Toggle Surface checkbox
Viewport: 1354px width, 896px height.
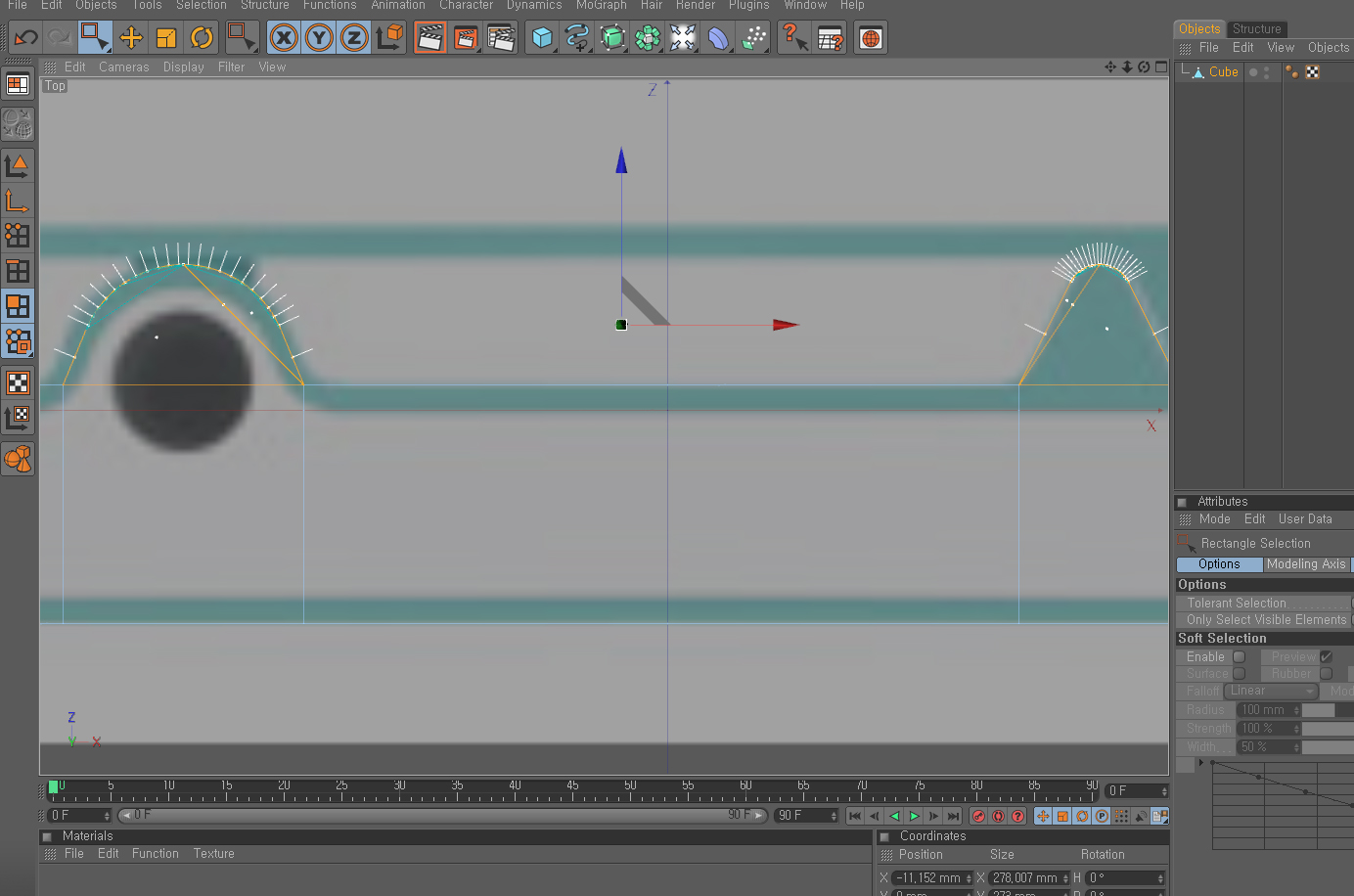(x=1239, y=674)
